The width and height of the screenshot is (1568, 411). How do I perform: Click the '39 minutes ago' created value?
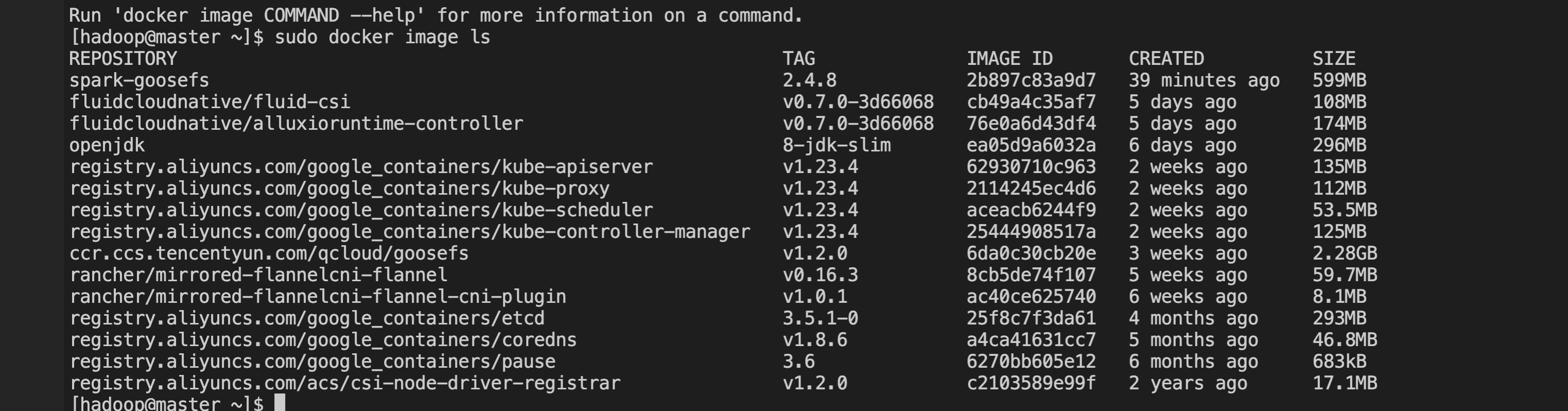[1204, 80]
